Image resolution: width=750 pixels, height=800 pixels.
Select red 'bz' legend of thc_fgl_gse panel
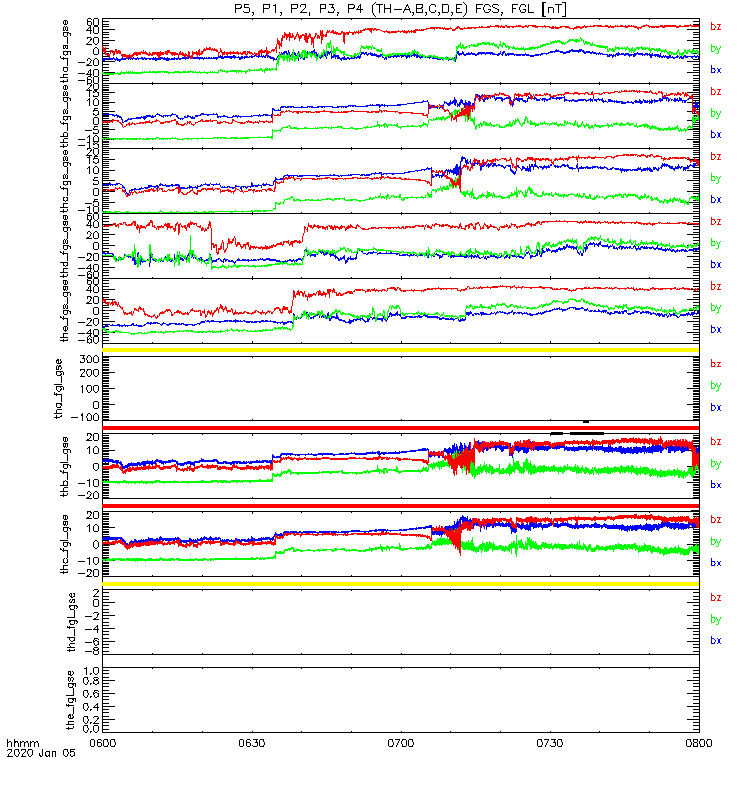pyautogui.click(x=716, y=519)
